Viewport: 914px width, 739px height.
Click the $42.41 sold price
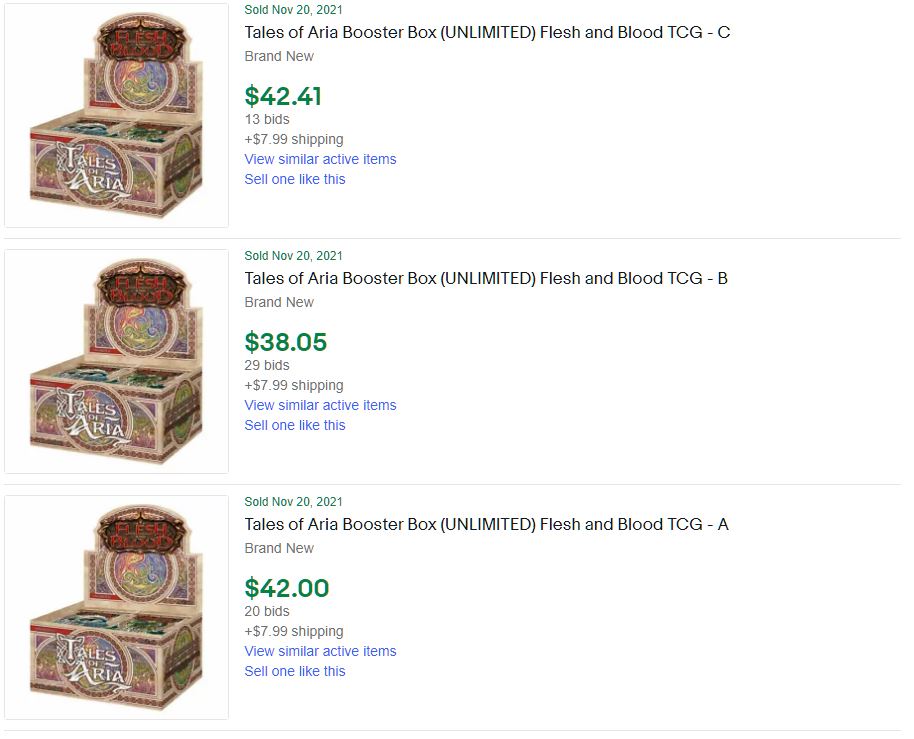coord(283,96)
